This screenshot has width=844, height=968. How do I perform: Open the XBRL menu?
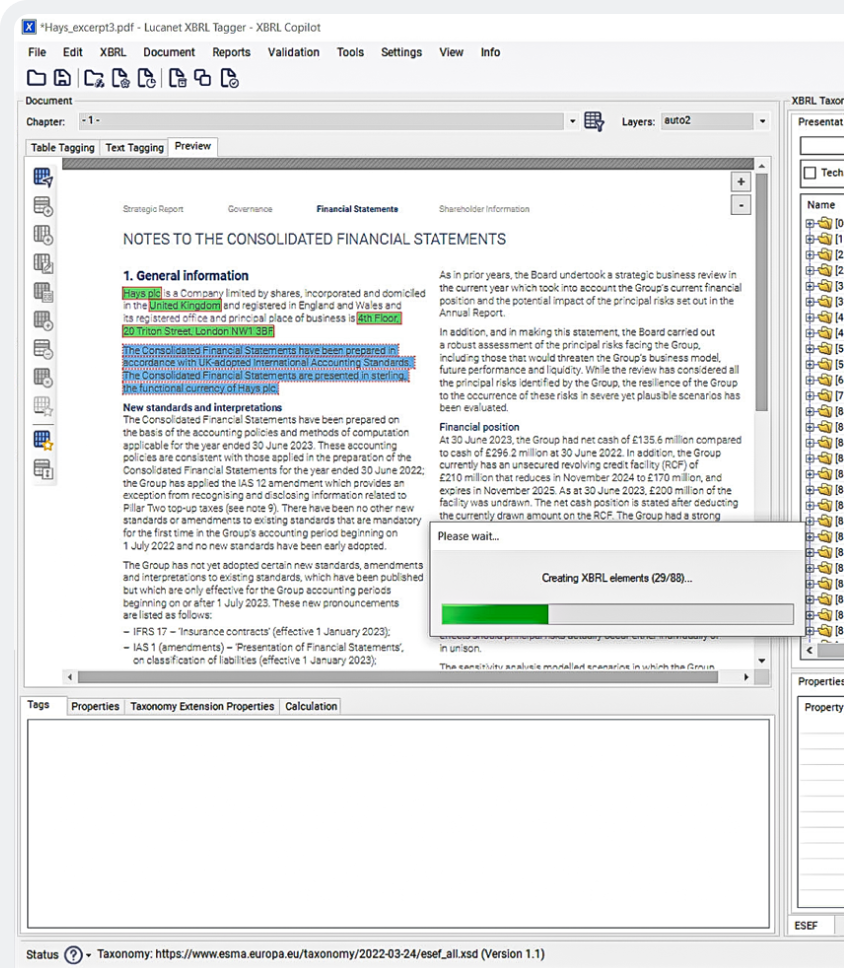tap(112, 52)
